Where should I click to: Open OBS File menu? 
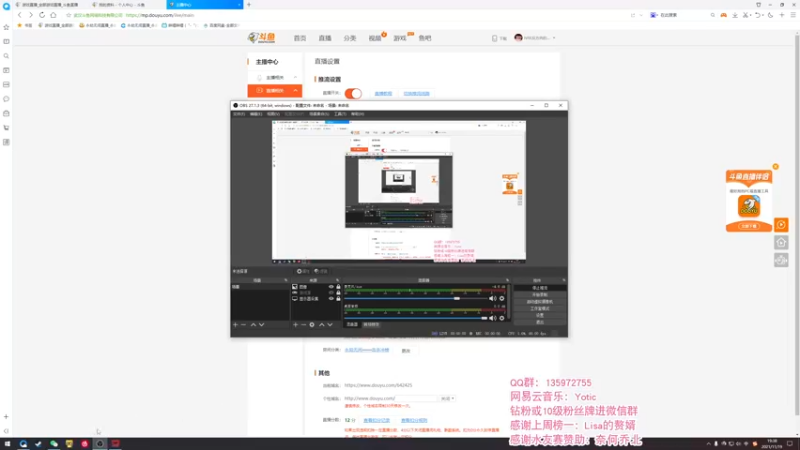click(x=239, y=114)
